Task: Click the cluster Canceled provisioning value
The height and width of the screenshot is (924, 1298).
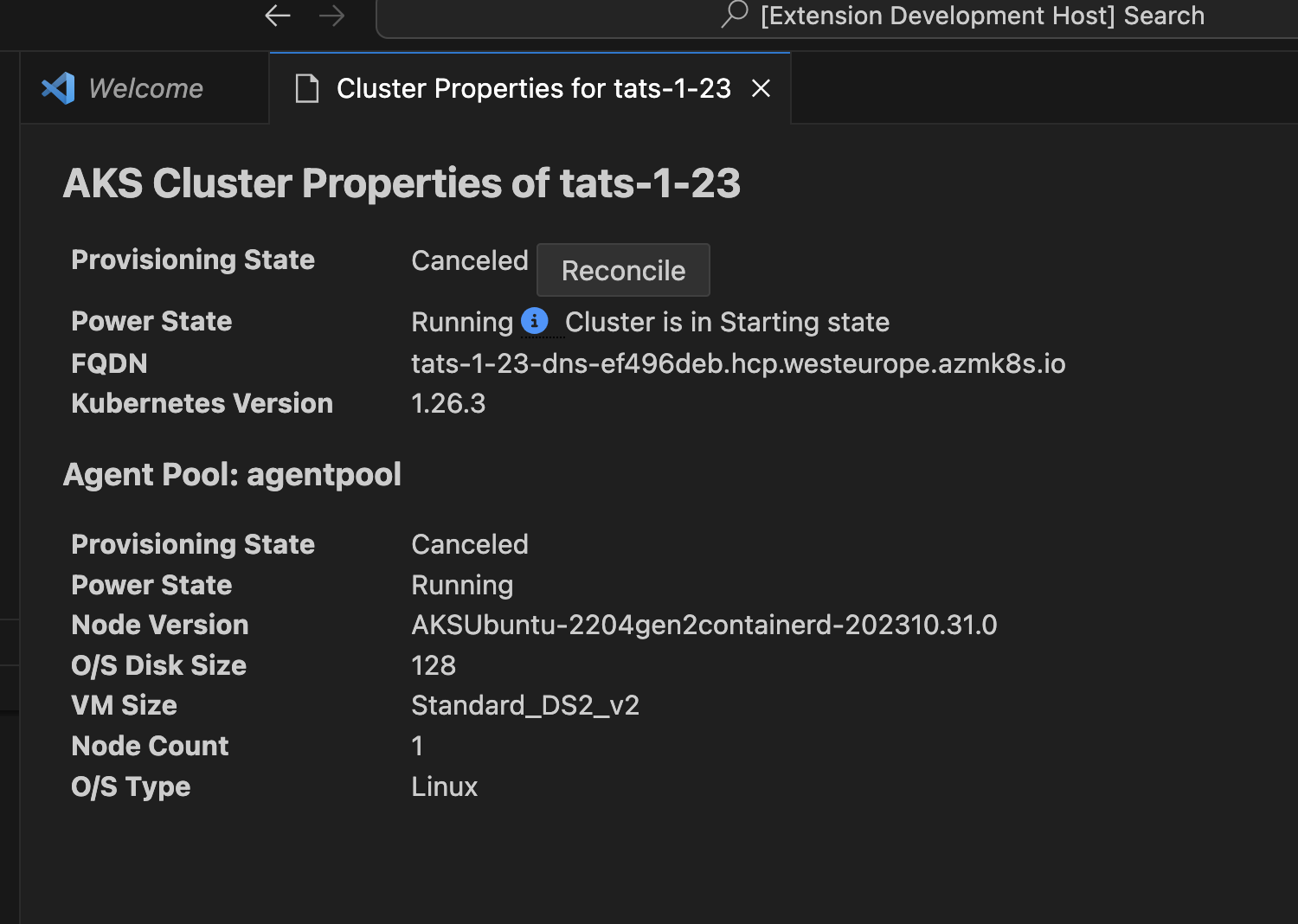Action: 470,260
